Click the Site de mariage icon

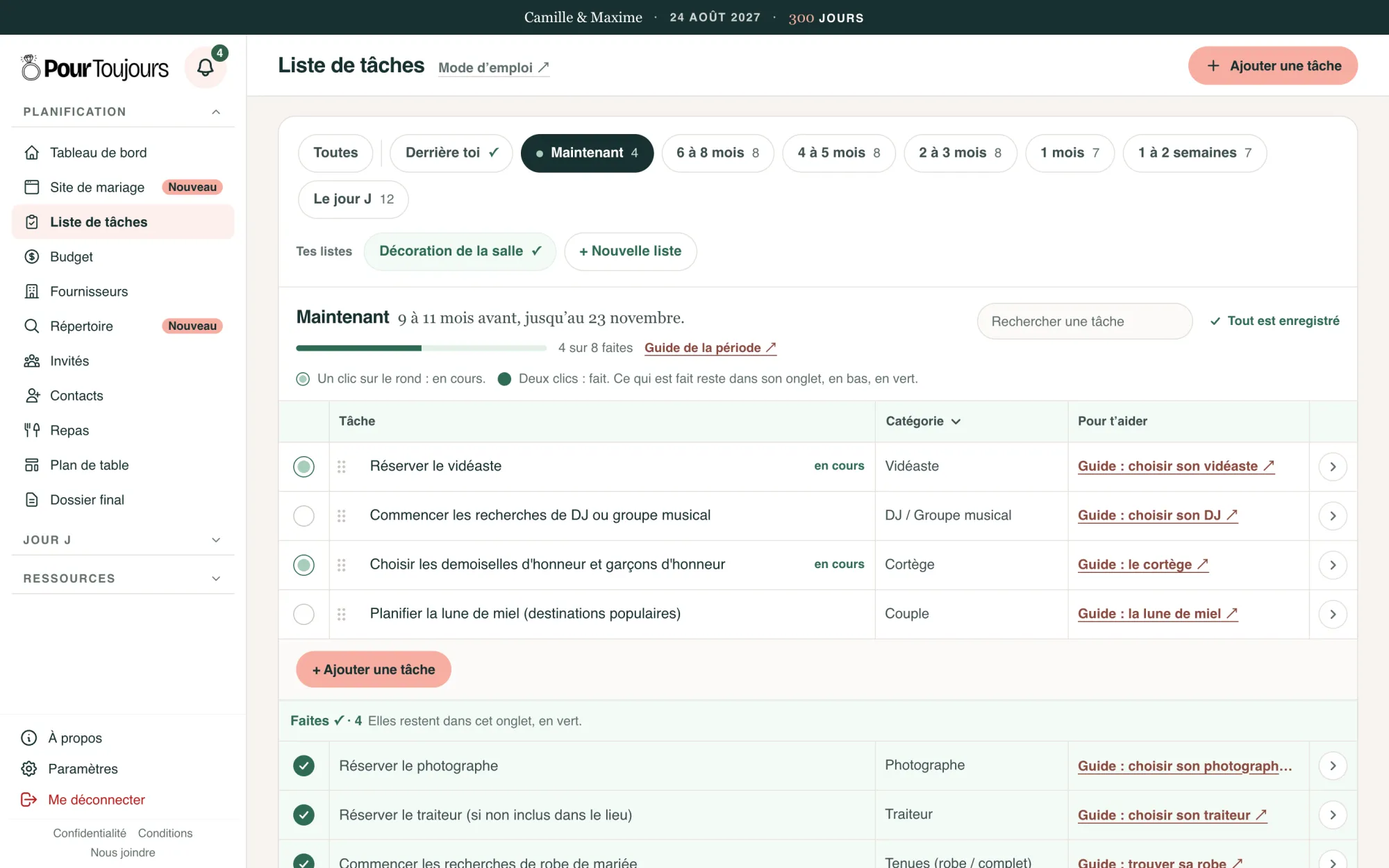pyautogui.click(x=32, y=187)
